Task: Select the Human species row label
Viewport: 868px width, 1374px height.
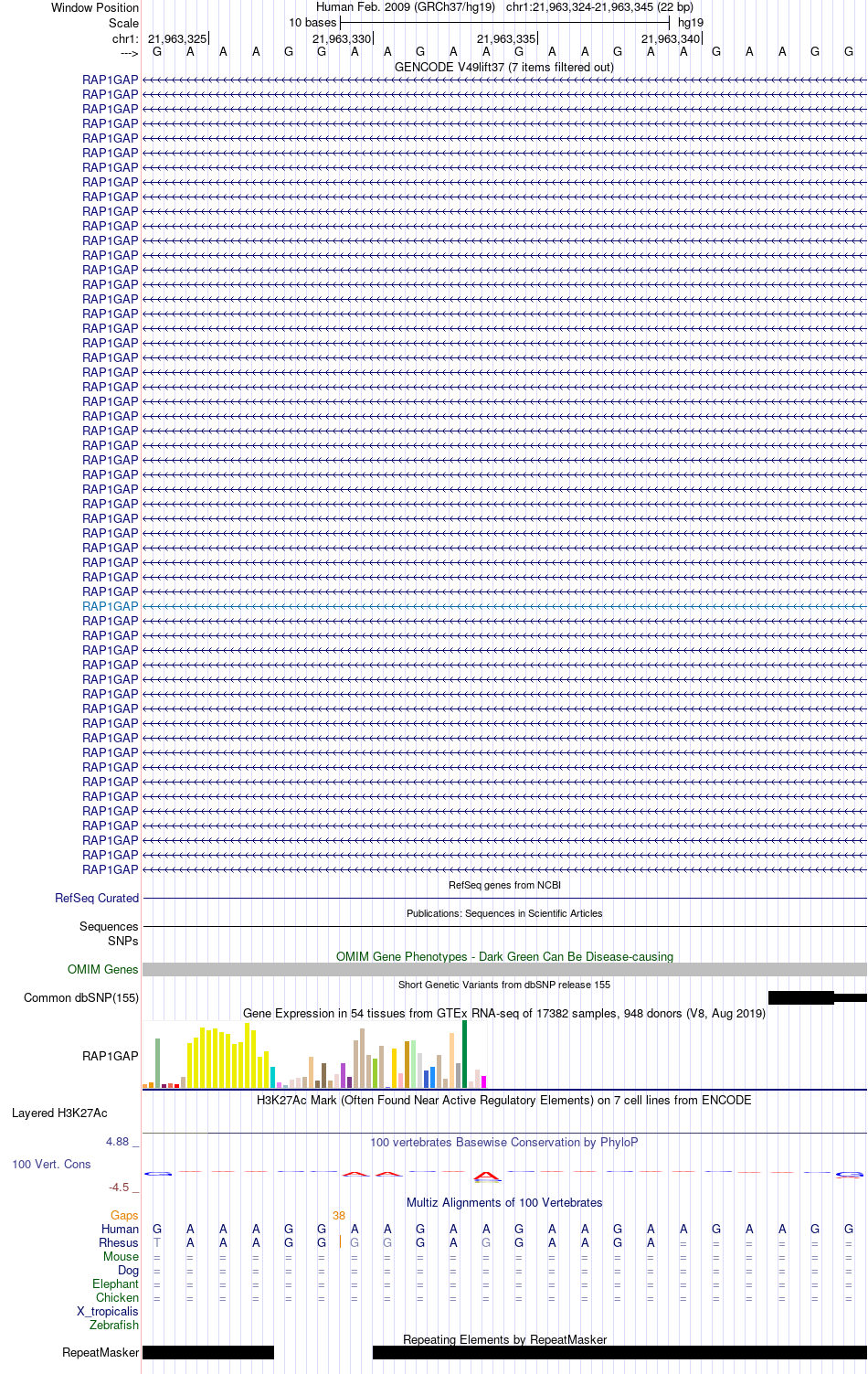Action: 120,1229
